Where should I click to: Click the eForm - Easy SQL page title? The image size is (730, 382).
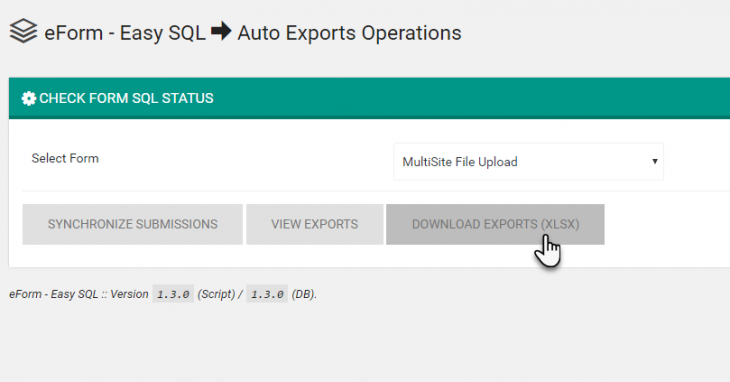[125, 33]
